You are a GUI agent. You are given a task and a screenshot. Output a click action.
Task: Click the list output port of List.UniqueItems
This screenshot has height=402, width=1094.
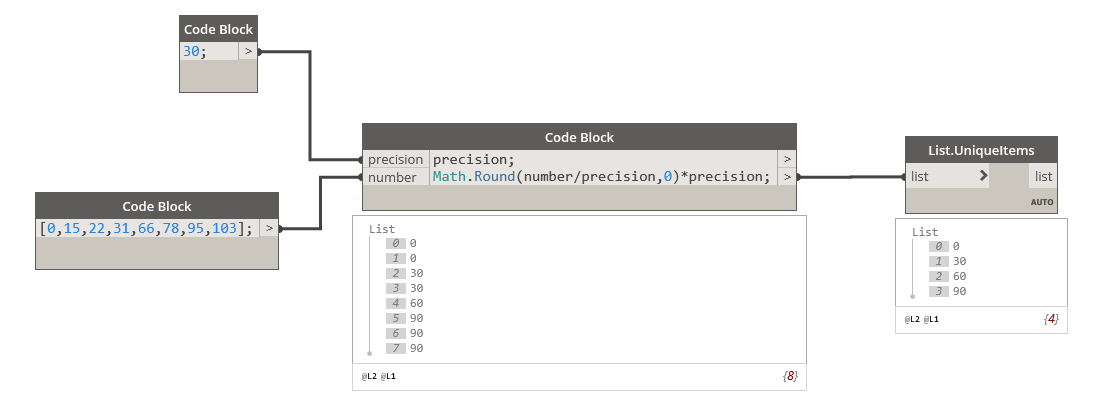coord(1043,177)
